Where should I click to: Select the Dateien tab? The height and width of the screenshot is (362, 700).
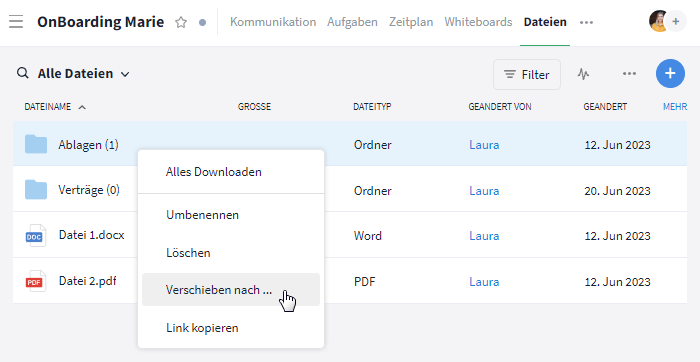pos(545,22)
